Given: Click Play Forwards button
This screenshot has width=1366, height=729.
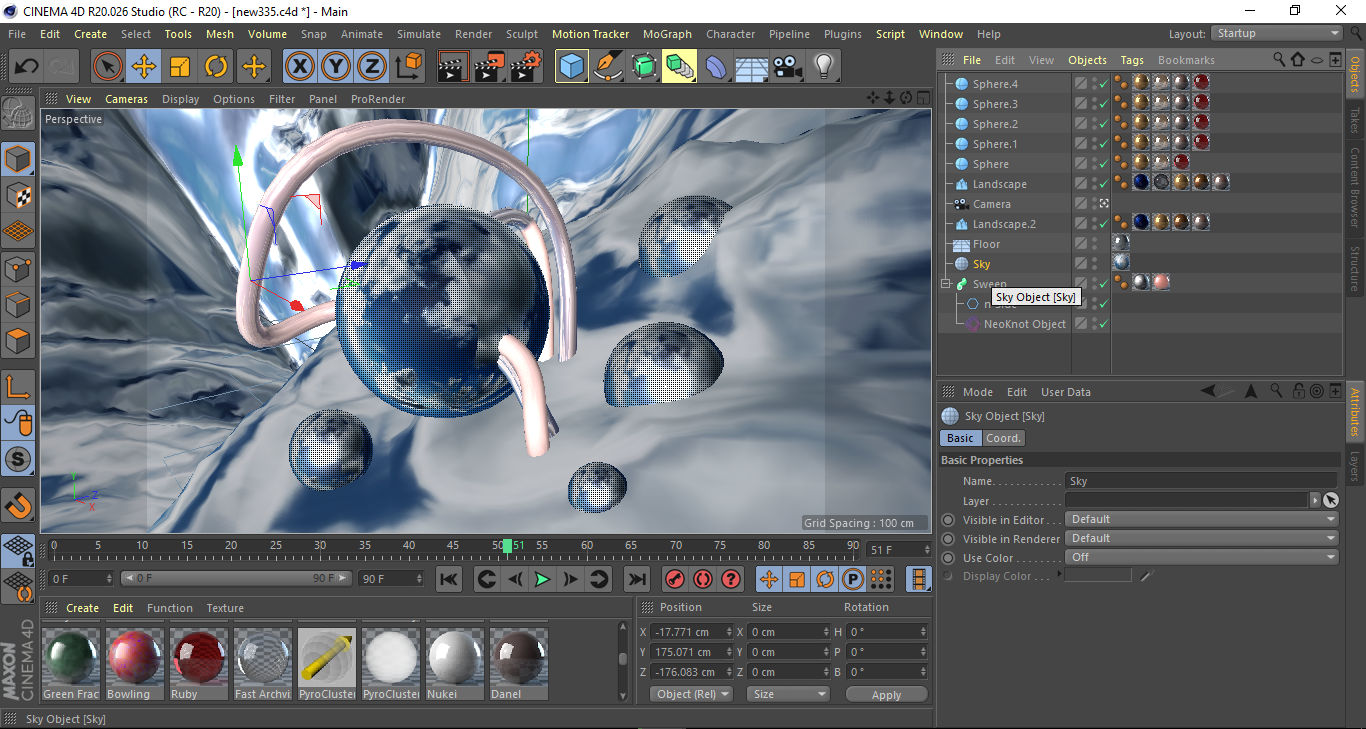Looking at the screenshot, I should 542,579.
